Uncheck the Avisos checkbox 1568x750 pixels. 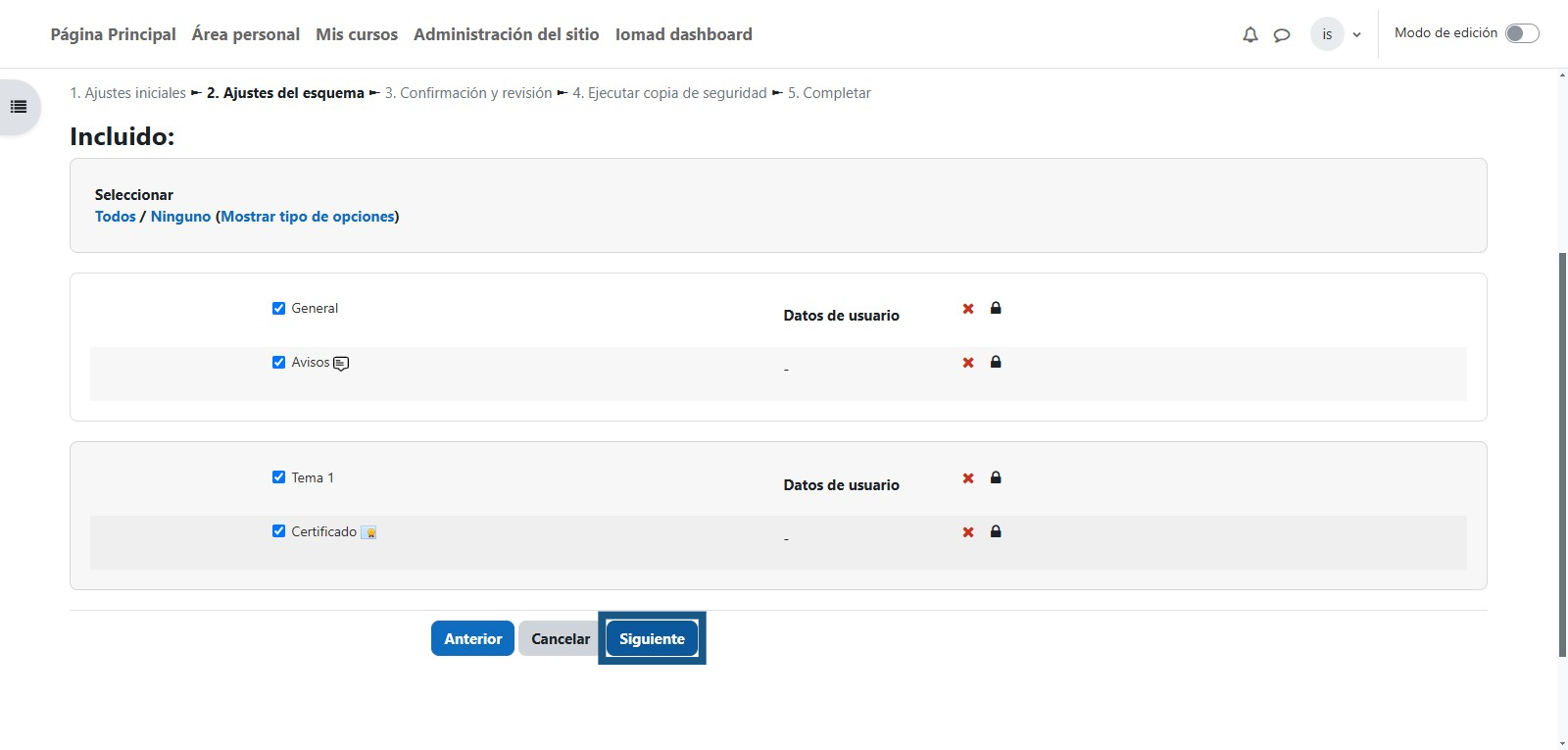click(x=278, y=362)
